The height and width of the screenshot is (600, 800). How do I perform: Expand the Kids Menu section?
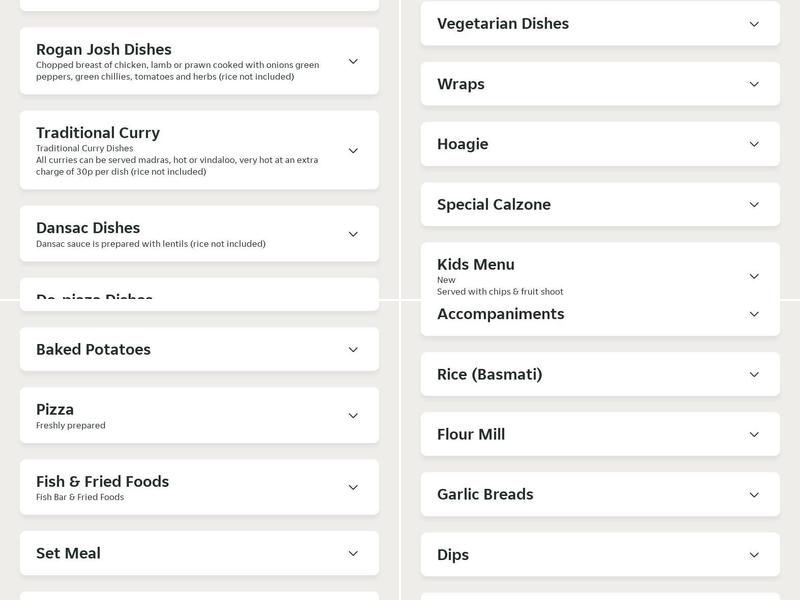[598, 274]
